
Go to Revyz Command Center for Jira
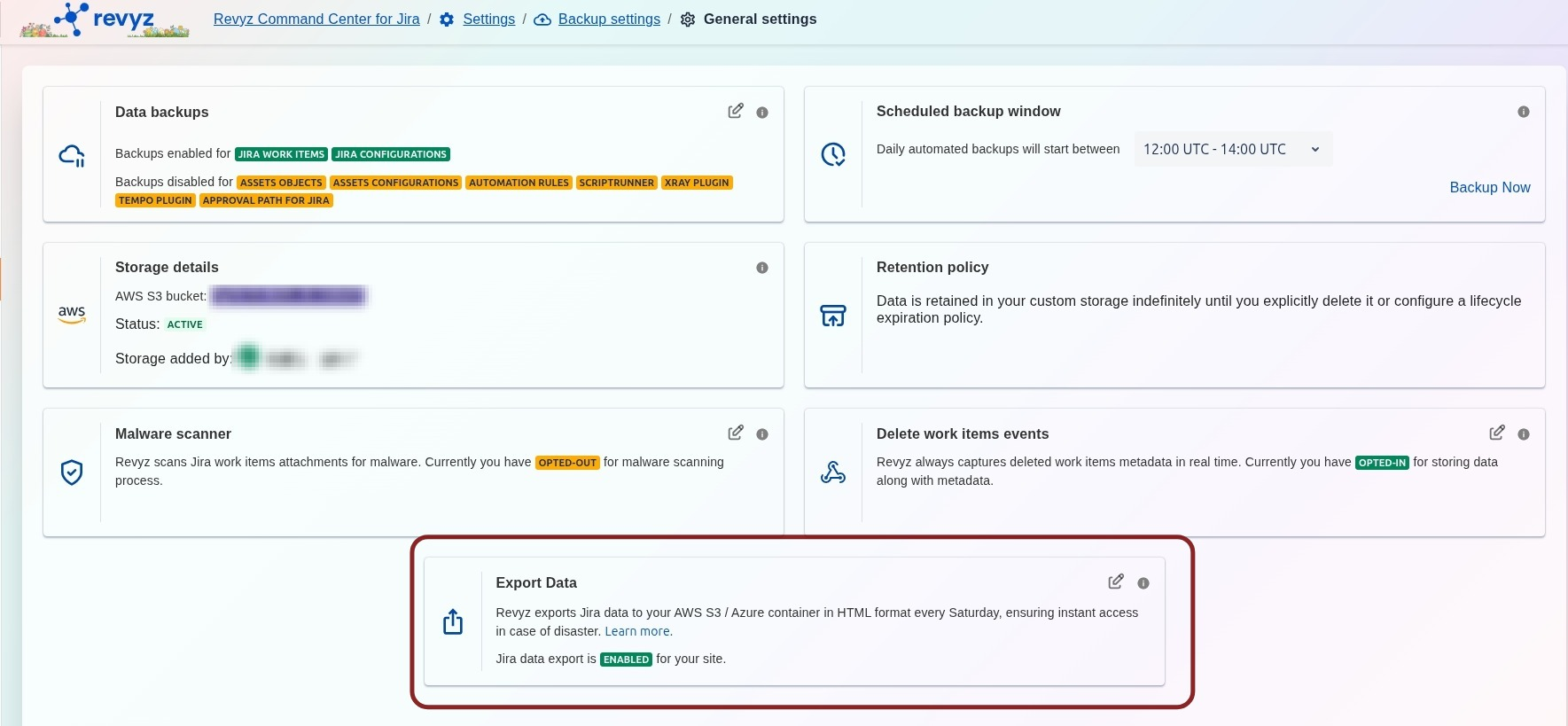pyautogui.click(x=316, y=20)
